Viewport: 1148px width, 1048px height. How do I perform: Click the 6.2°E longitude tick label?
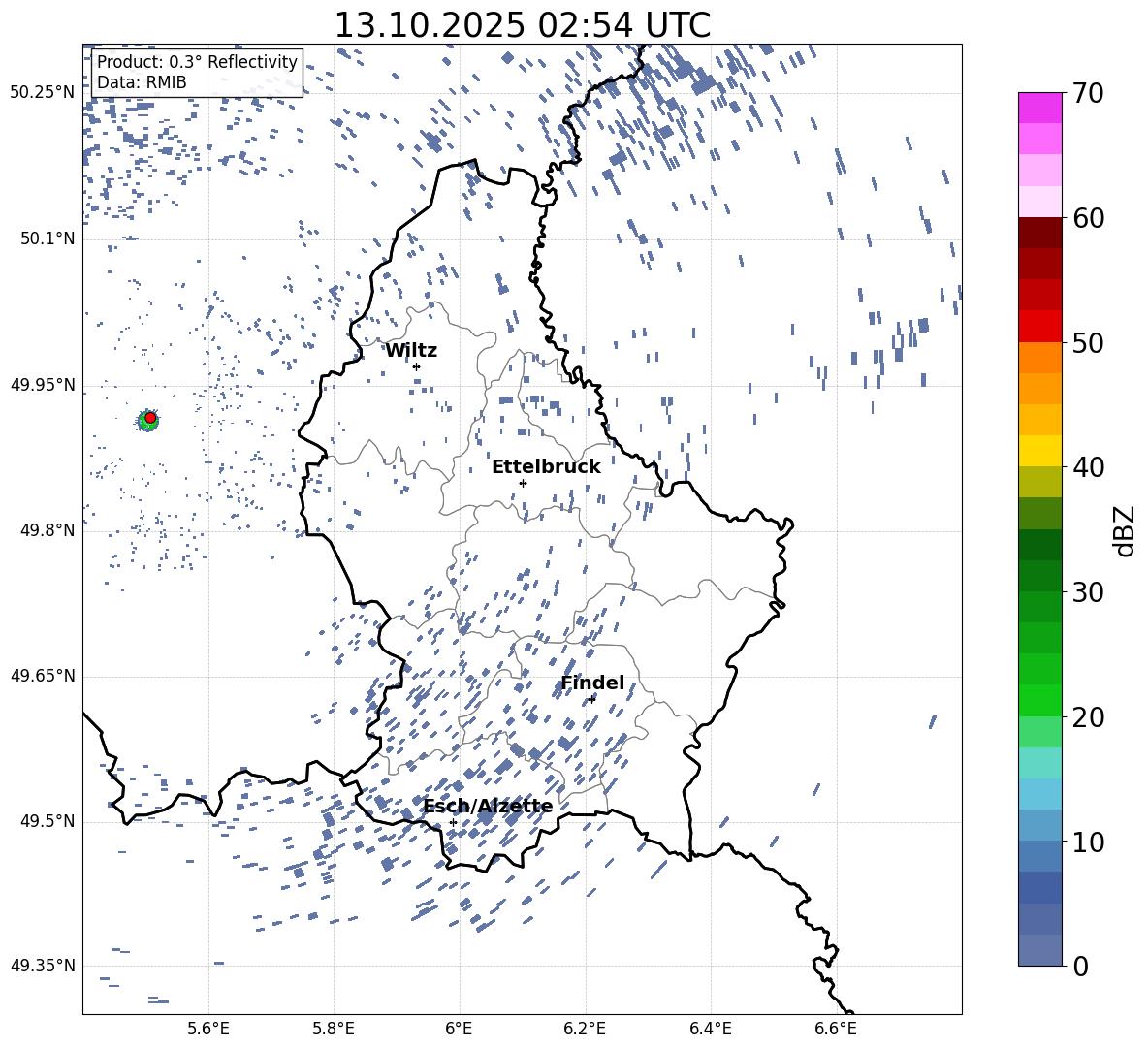[585, 1029]
